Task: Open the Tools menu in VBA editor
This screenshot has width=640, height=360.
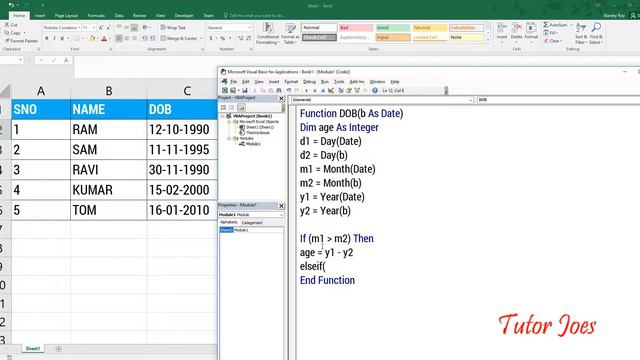Action: 339,82
